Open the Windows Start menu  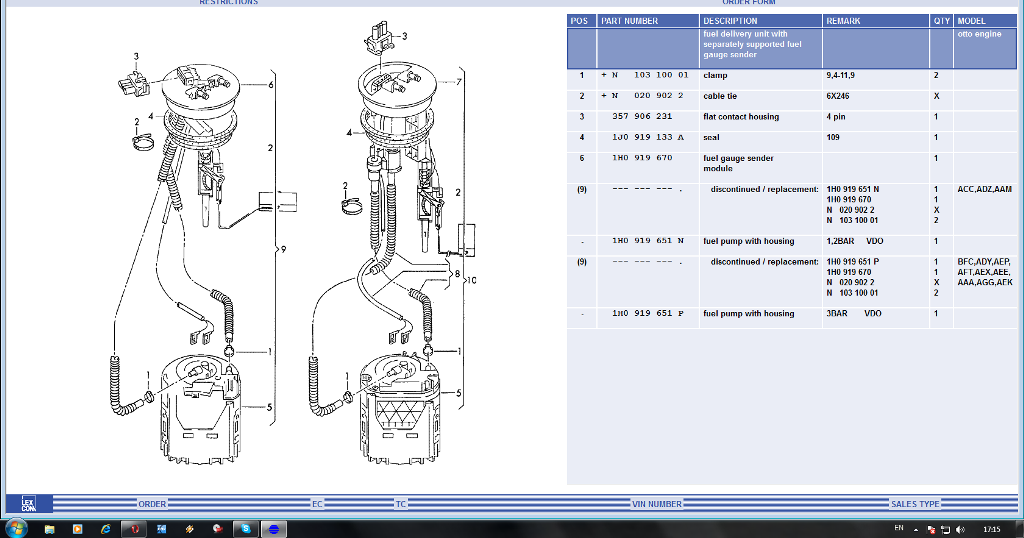click(x=17, y=528)
